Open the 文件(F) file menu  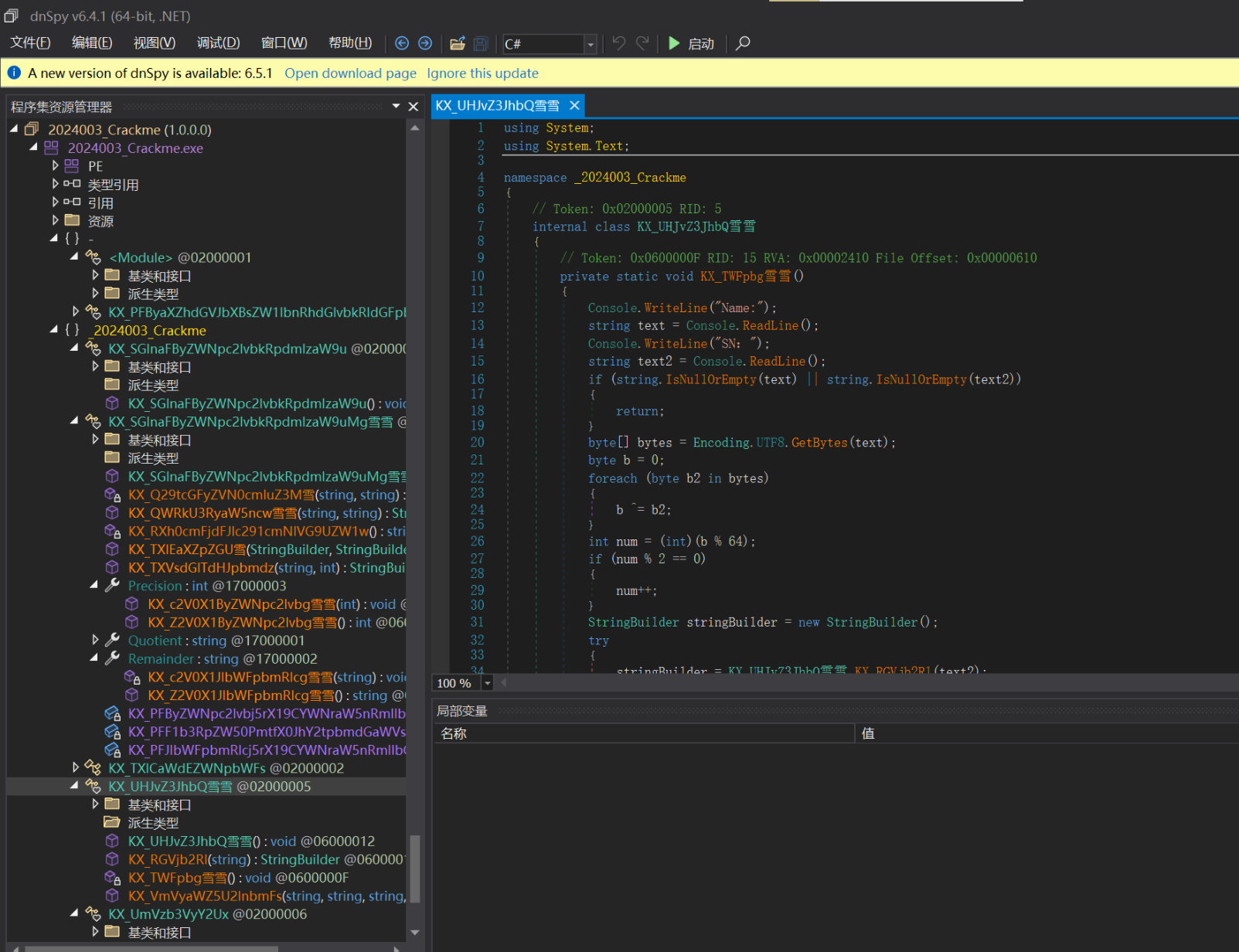tap(30, 43)
